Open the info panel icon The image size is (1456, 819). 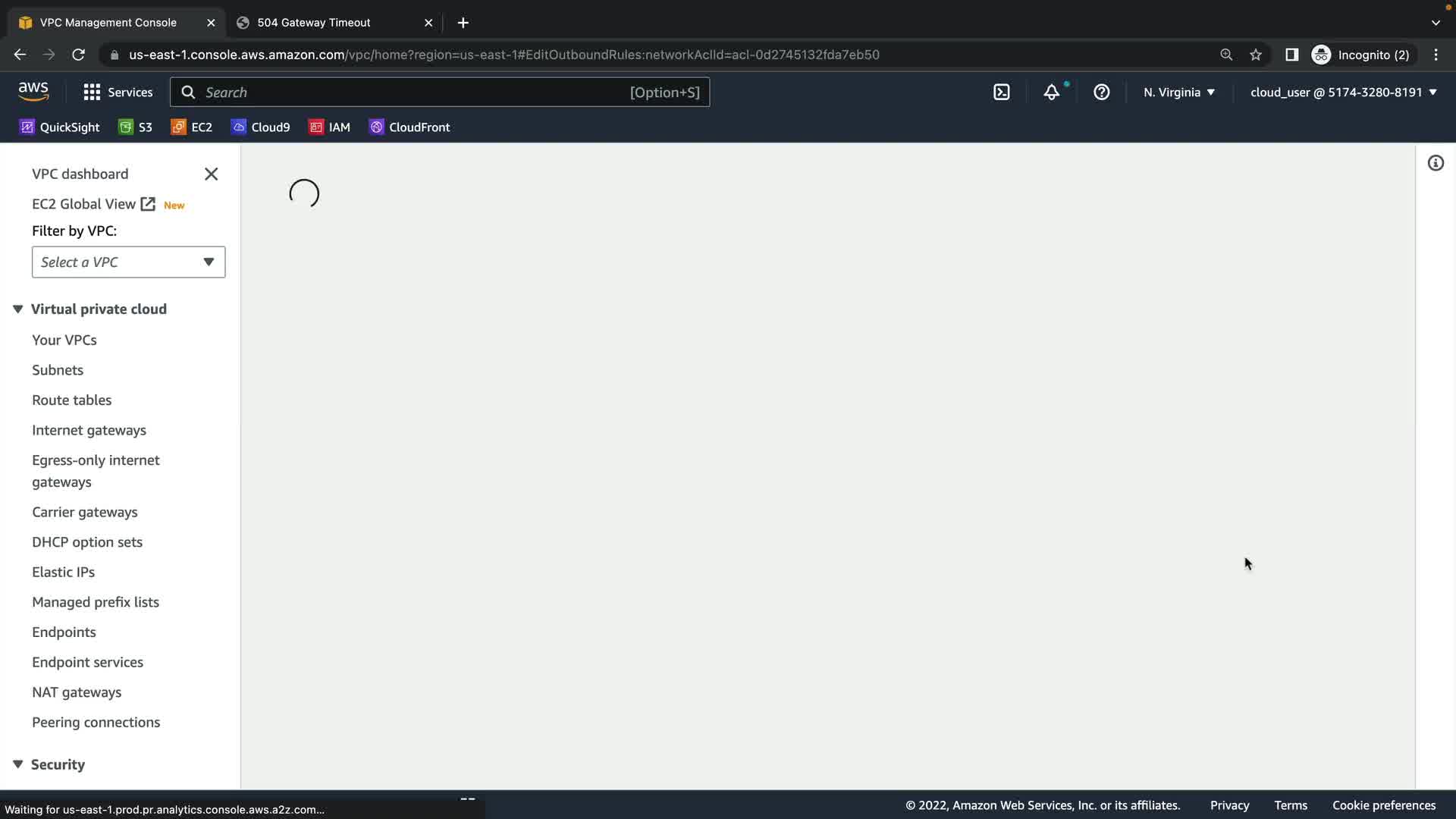(x=1435, y=163)
